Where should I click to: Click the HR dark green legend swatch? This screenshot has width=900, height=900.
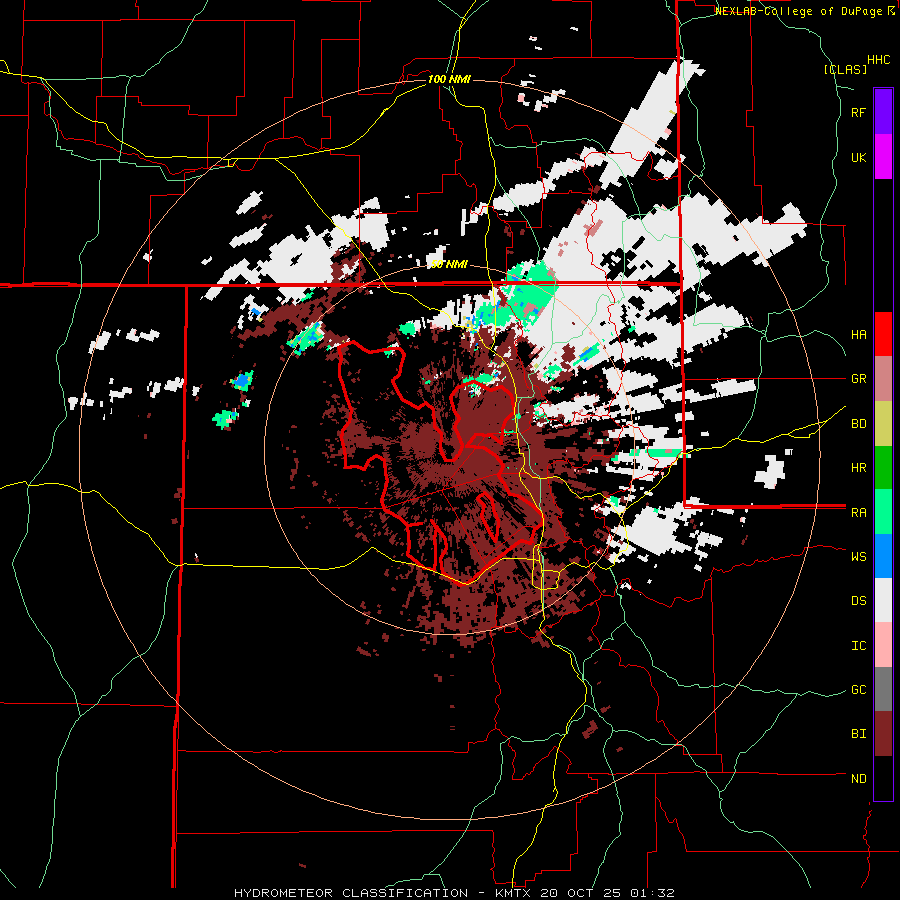coord(883,468)
